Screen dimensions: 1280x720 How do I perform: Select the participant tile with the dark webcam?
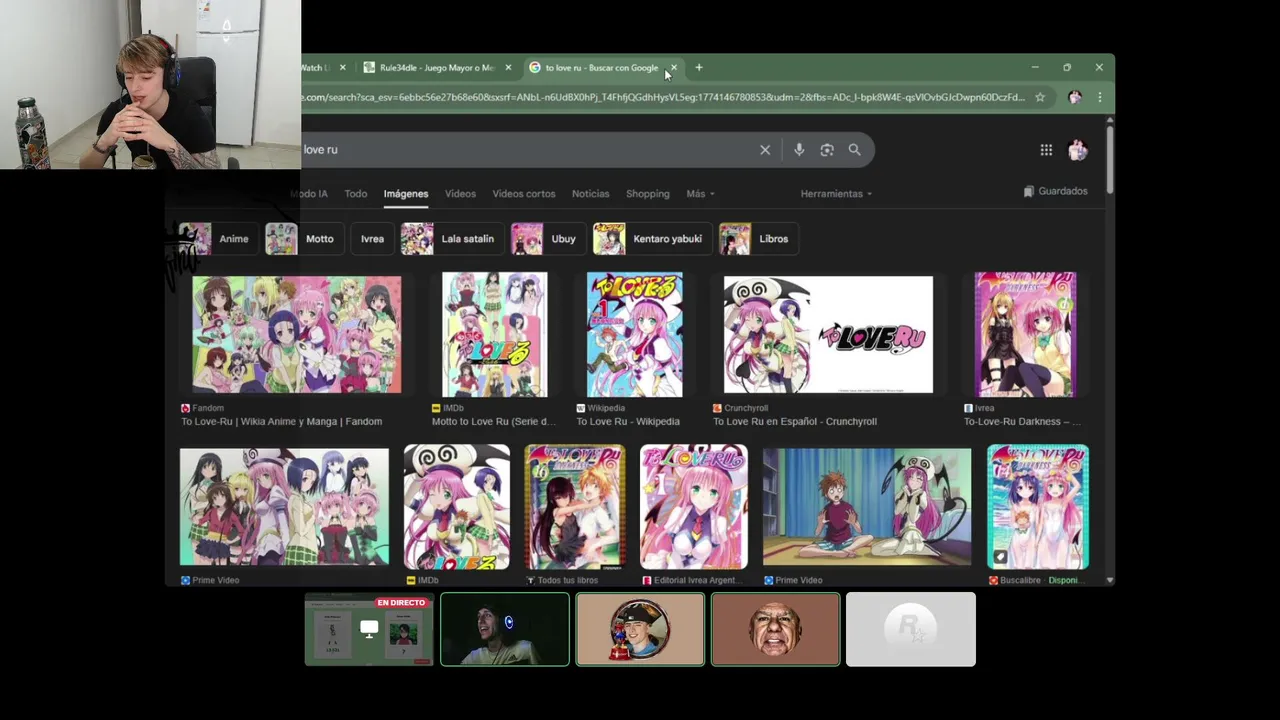coord(505,629)
